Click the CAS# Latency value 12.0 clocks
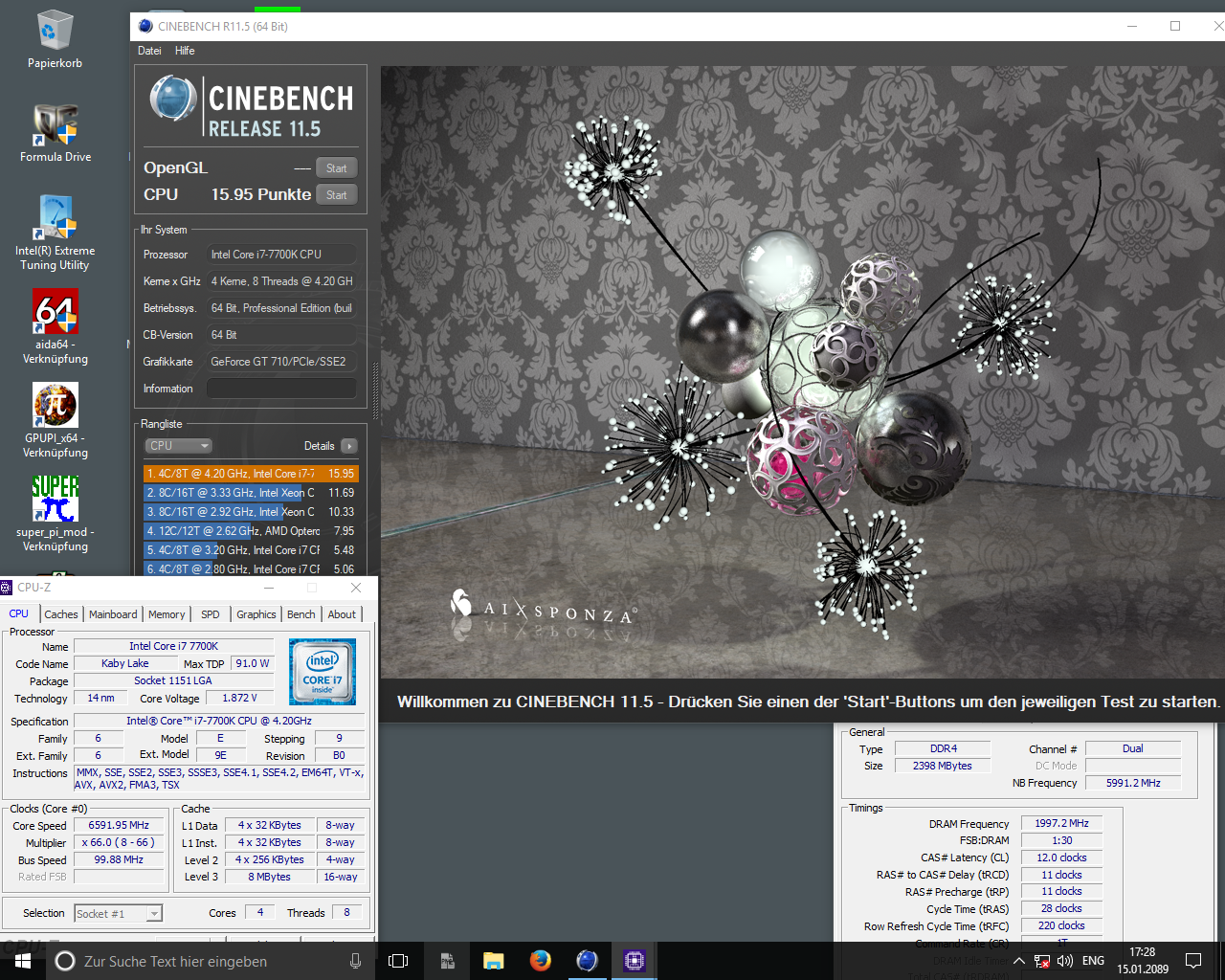Image resolution: width=1225 pixels, height=980 pixels. tap(1061, 857)
